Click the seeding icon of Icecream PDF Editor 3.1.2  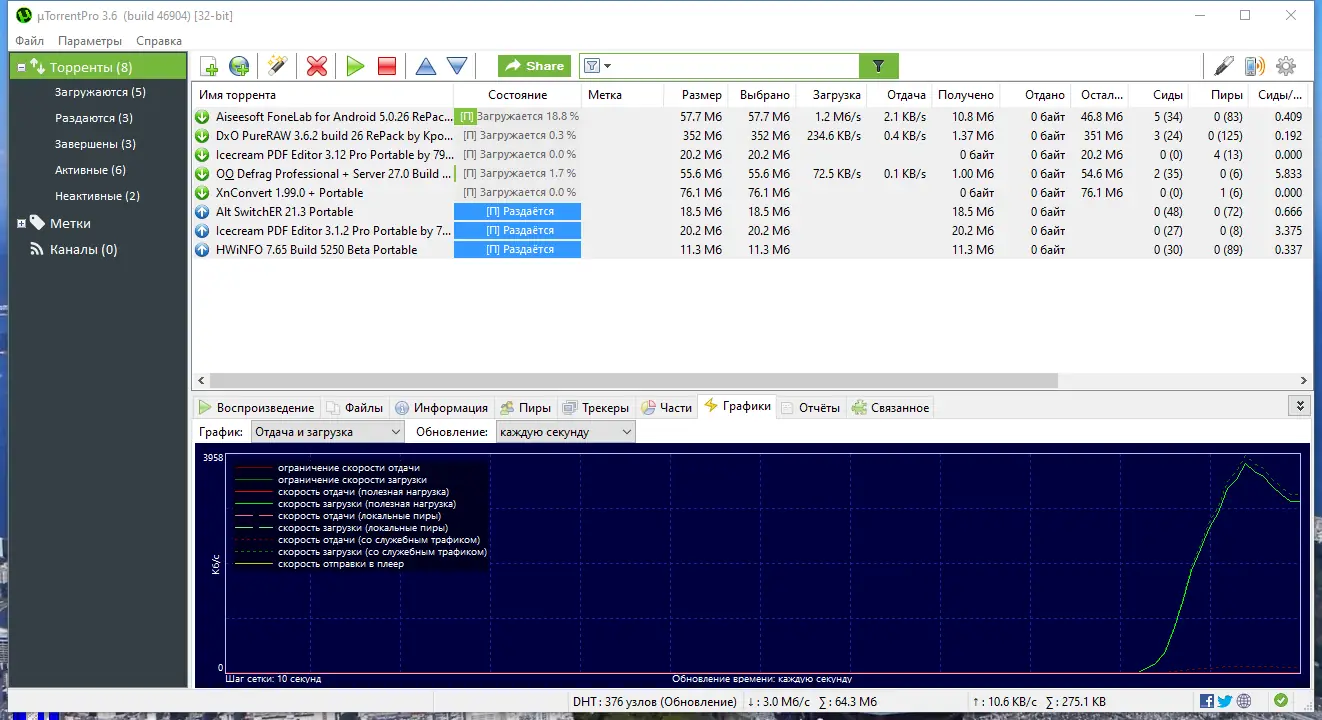202,231
